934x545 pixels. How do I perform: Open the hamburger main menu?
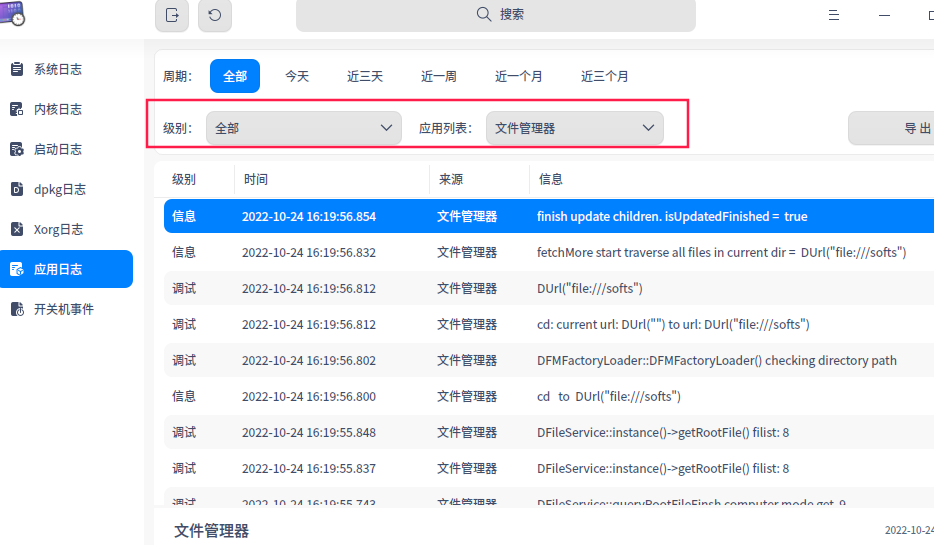pyautogui.click(x=834, y=15)
